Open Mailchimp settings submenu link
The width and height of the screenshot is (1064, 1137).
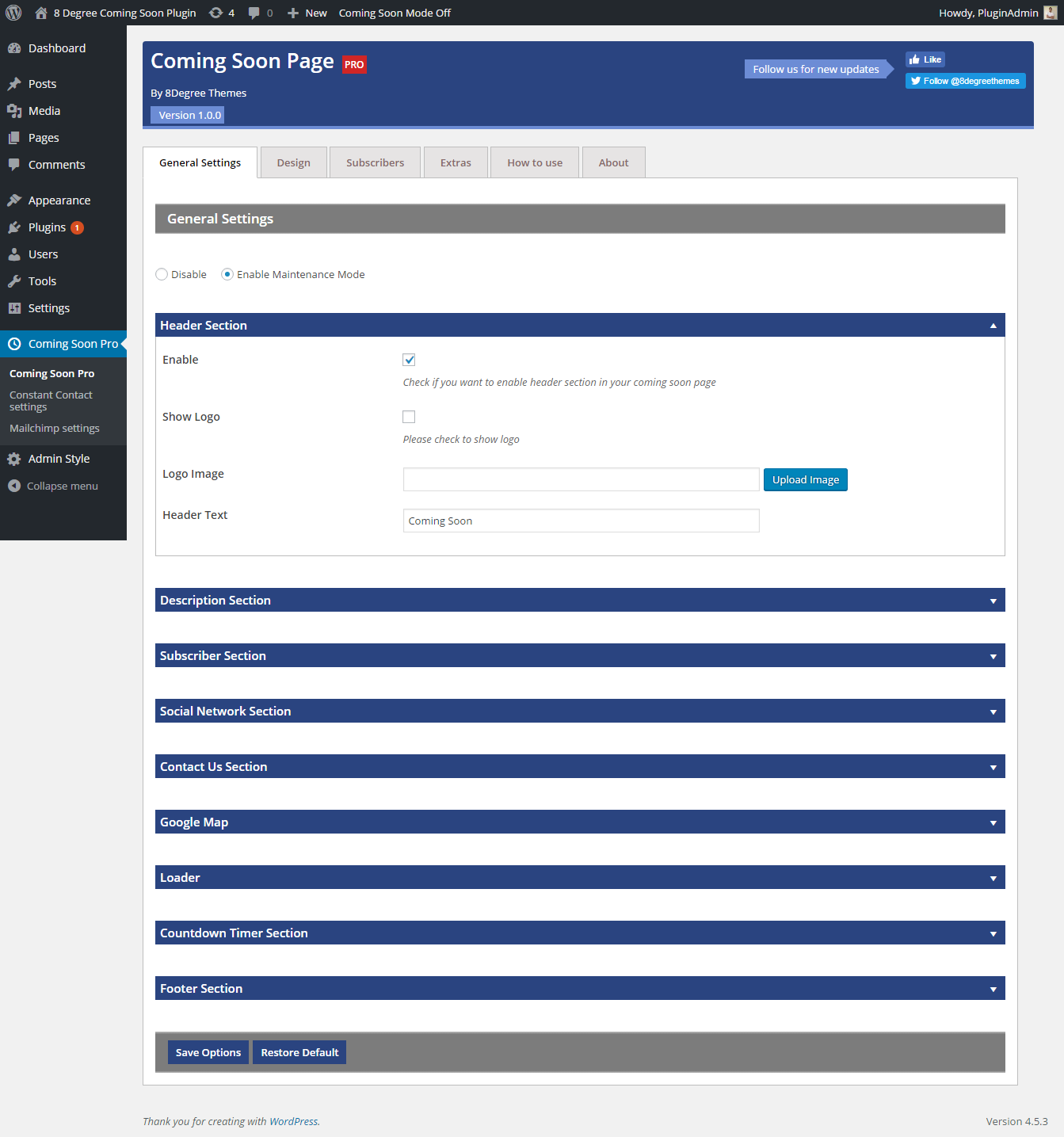pyautogui.click(x=55, y=428)
